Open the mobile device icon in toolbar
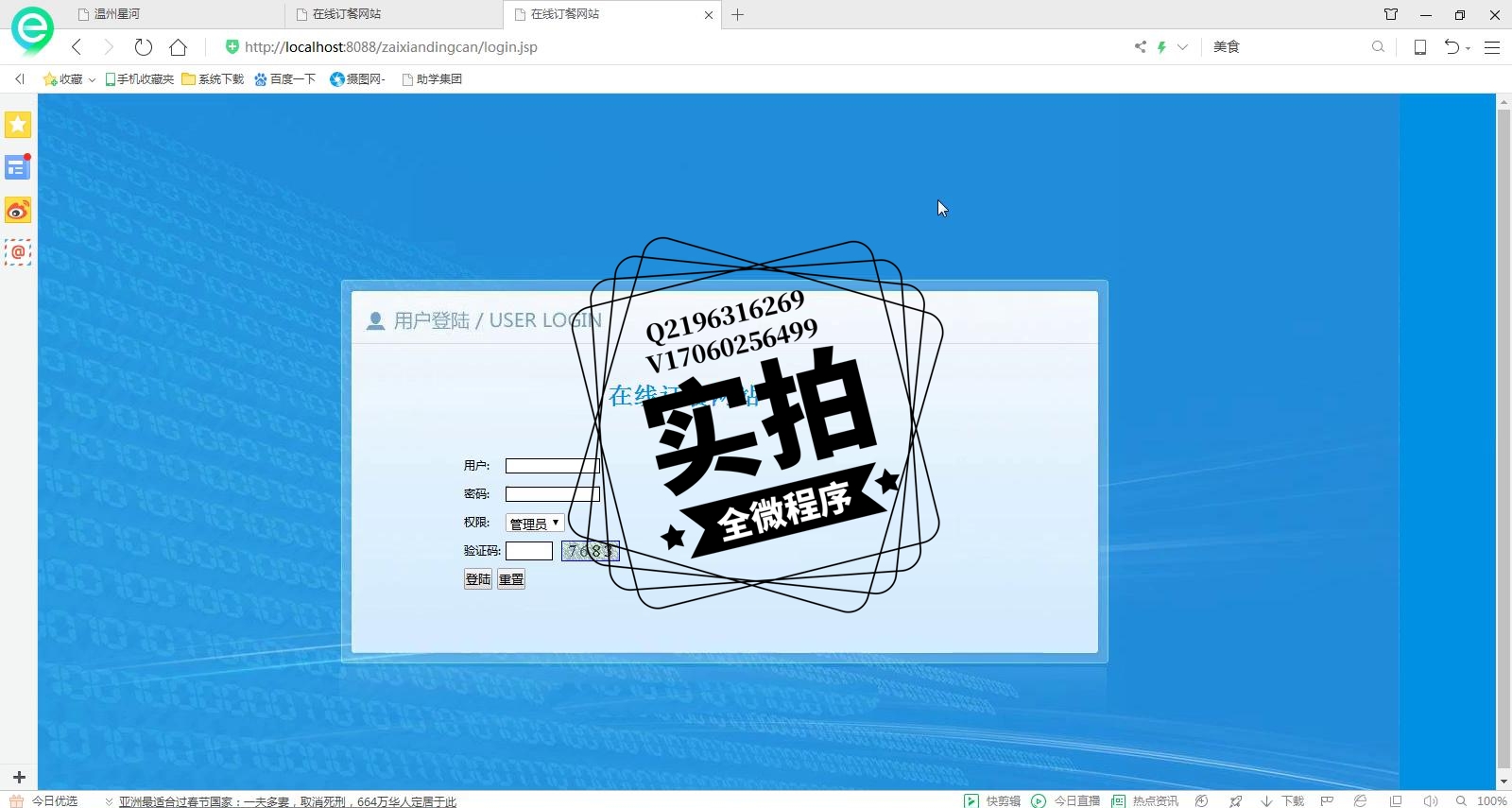 point(1419,46)
